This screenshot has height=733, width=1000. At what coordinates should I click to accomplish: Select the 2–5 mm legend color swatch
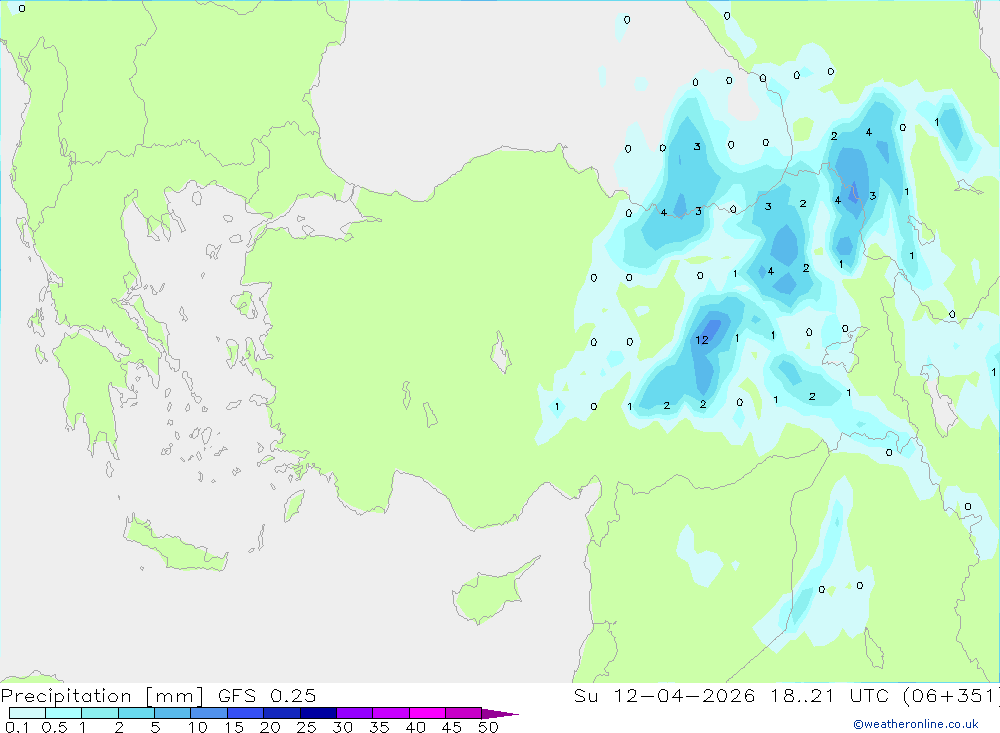pos(136,713)
